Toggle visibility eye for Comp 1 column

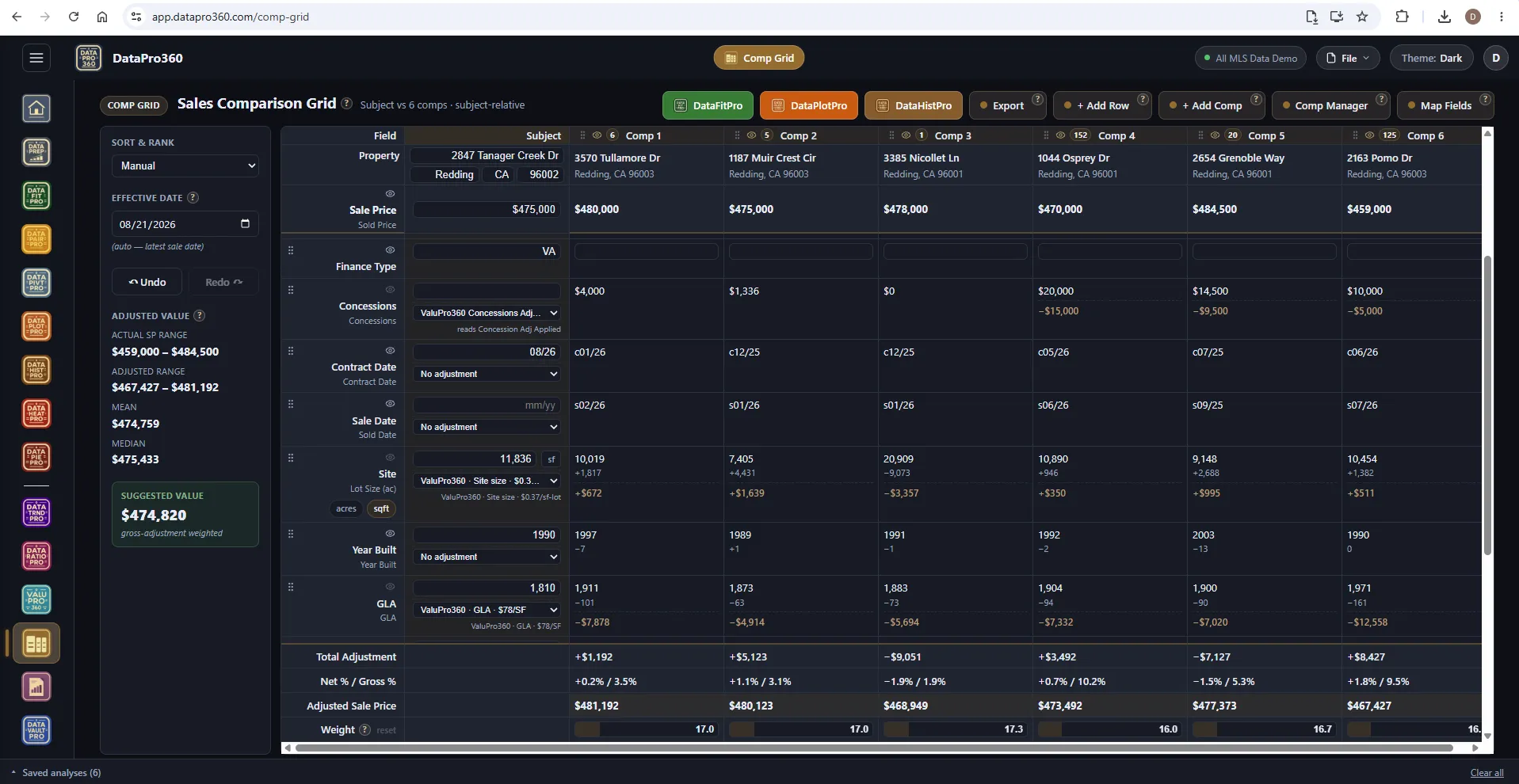point(597,135)
